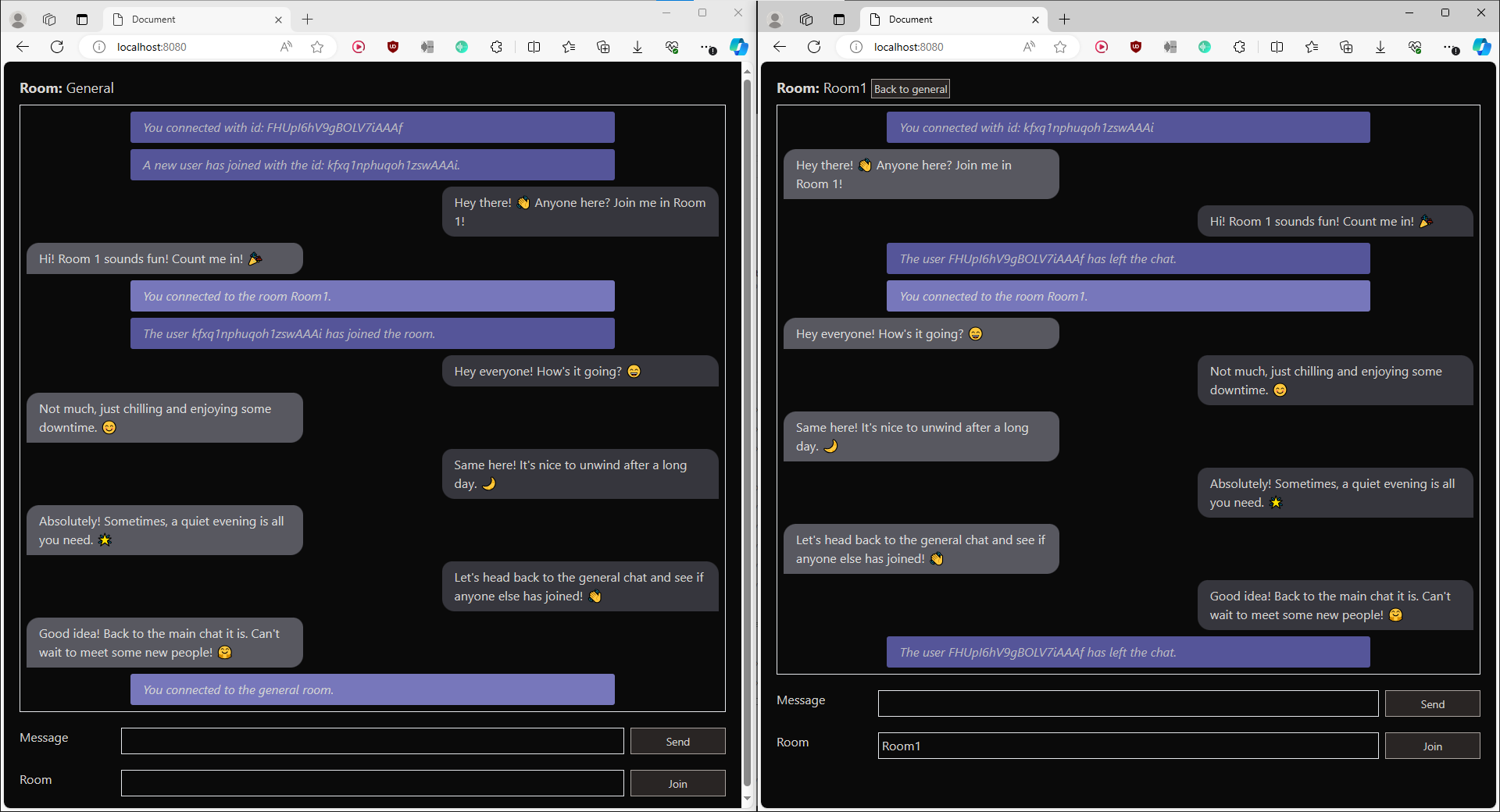Select Document tab in Room1 browser
Viewport: 1500px width, 812px height.
click(x=954, y=20)
